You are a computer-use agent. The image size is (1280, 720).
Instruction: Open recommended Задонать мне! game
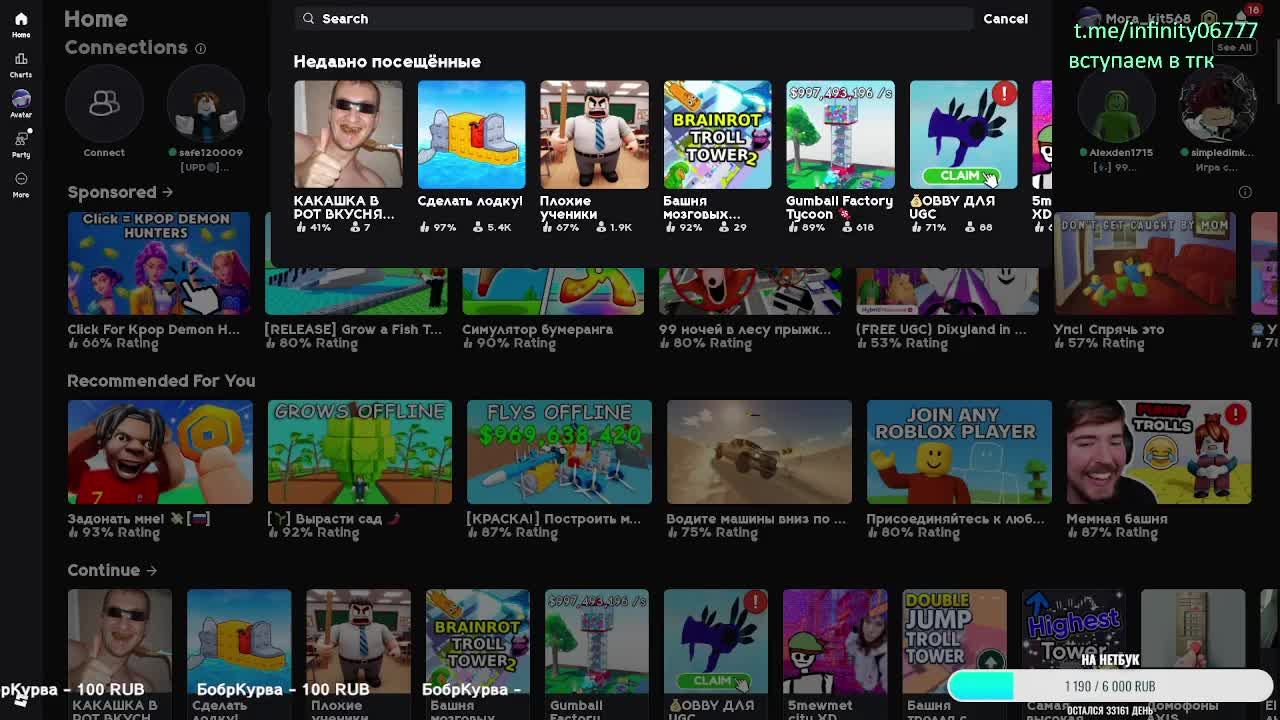pyautogui.click(x=160, y=452)
